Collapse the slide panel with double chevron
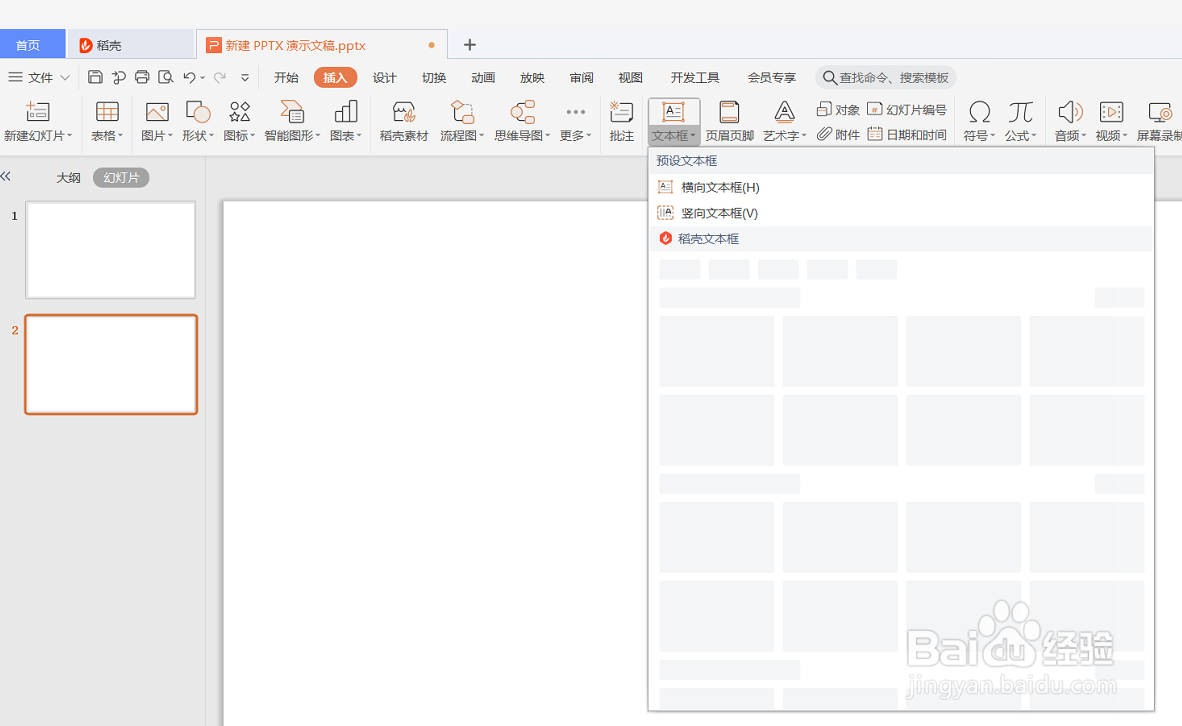1182x726 pixels. click(6, 176)
